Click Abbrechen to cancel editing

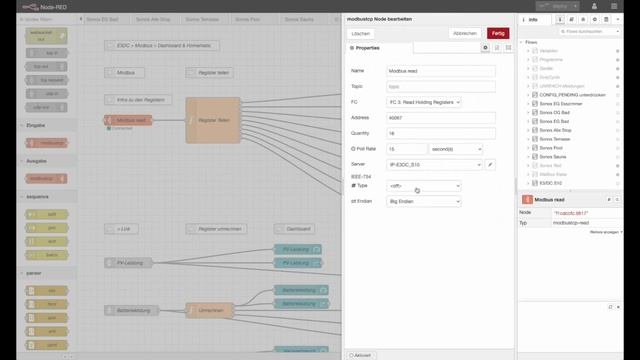coord(465,33)
